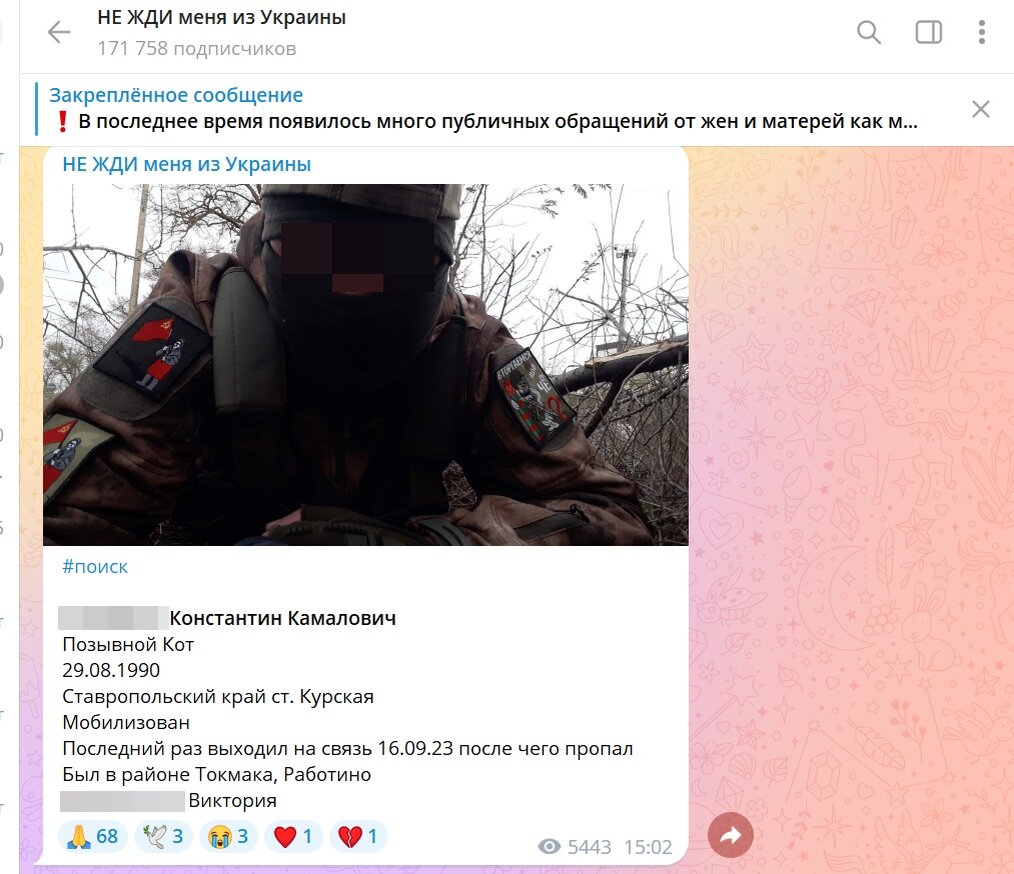Viewport: 1014px width, 874px height.
Task: React with broken heart emoji
Action: click(358, 836)
